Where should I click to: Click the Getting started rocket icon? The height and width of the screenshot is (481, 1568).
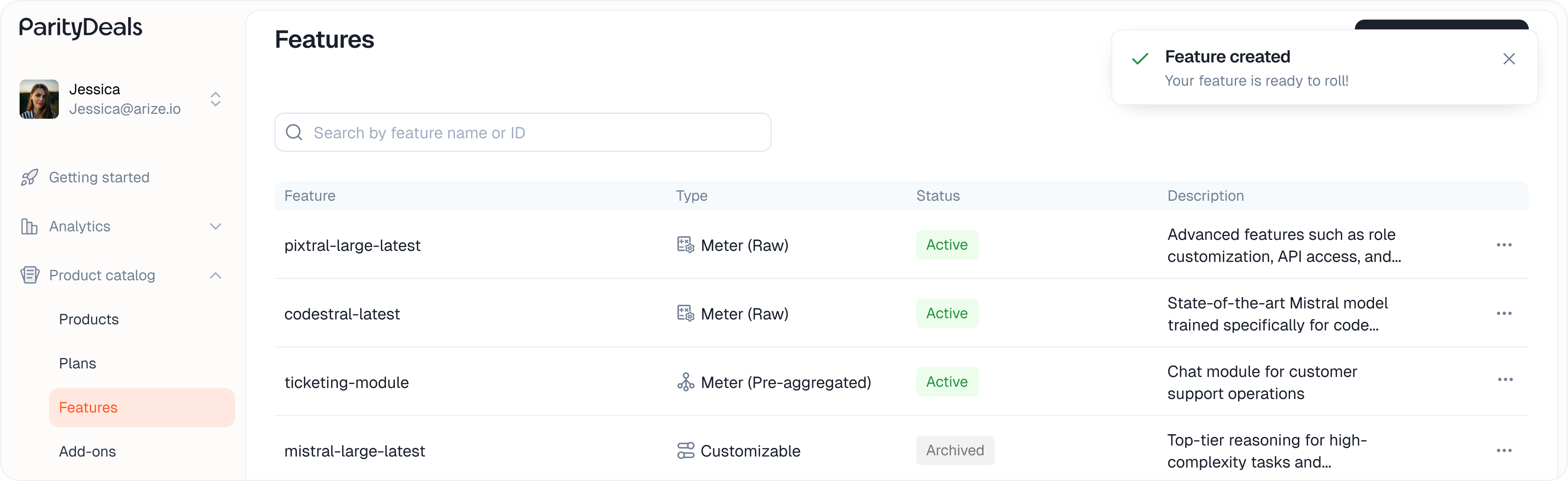[29, 177]
